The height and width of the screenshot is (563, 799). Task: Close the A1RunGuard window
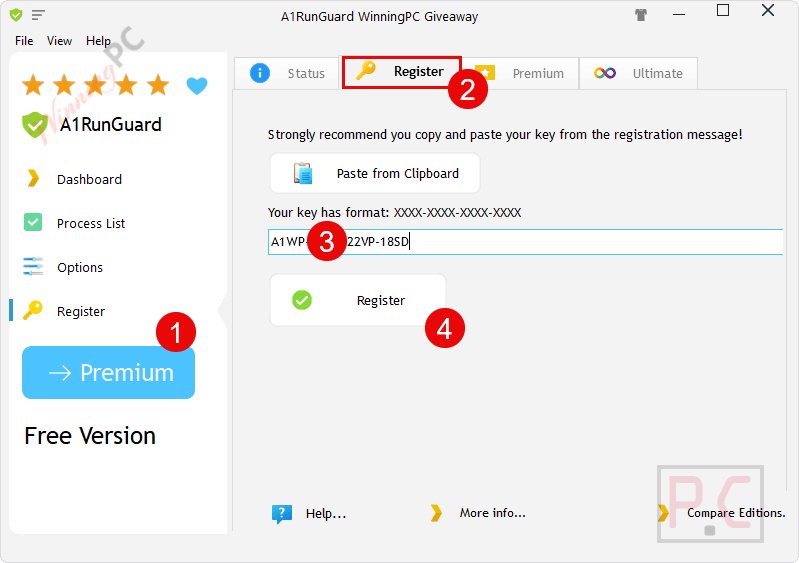[768, 10]
